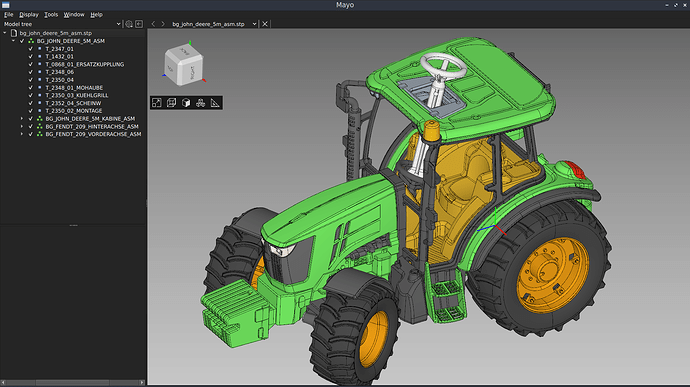Click the large rear wheel yellow rim
The image size is (690, 387).
[x=553, y=275]
